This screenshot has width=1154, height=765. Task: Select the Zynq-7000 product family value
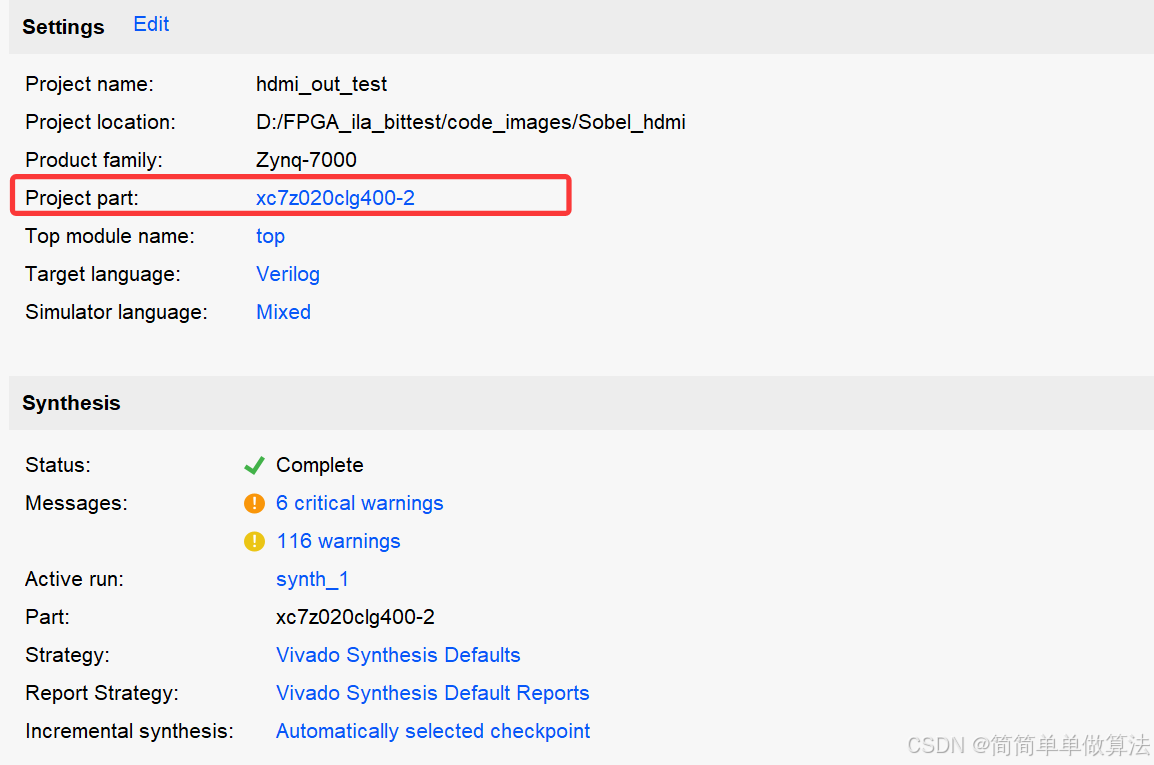click(x=306, y=160)
